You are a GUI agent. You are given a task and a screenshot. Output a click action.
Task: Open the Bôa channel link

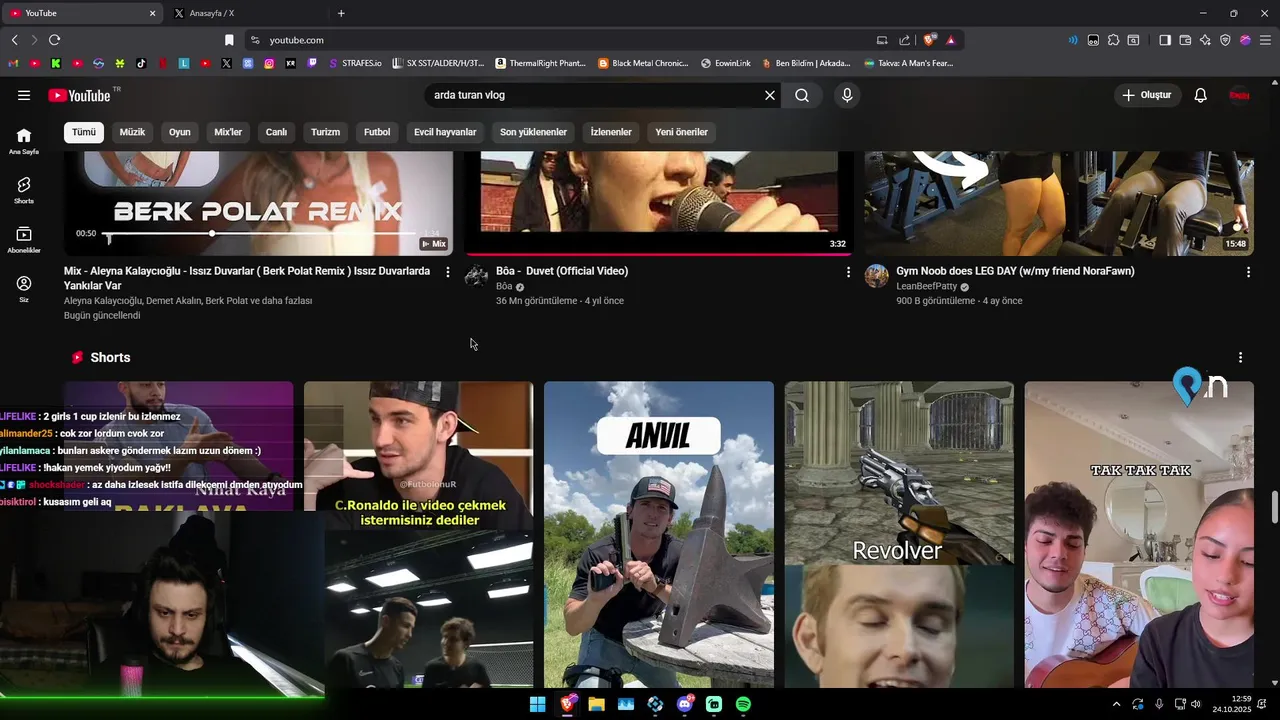click(504, 286)
